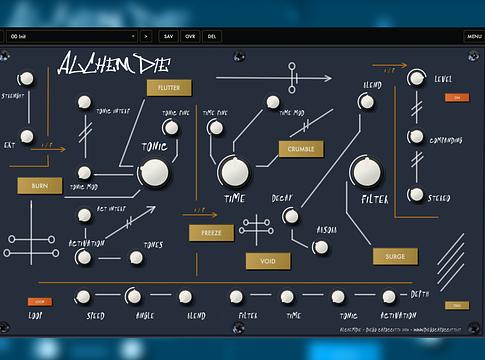Click the SAV preset button
Viewport: 485px width, 360px height.
169,36
